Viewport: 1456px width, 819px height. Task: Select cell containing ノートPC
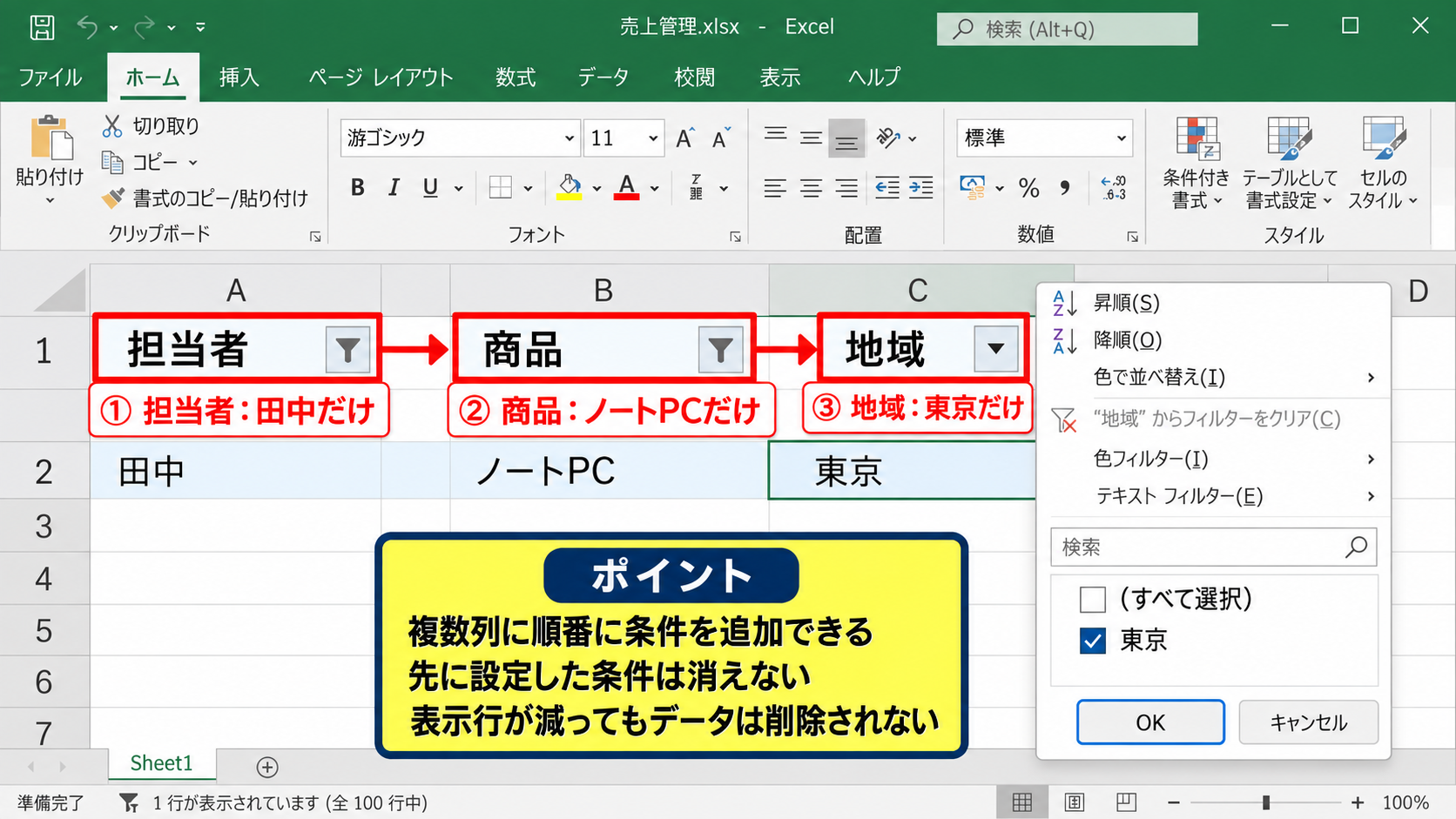click(x=609, y=471)
